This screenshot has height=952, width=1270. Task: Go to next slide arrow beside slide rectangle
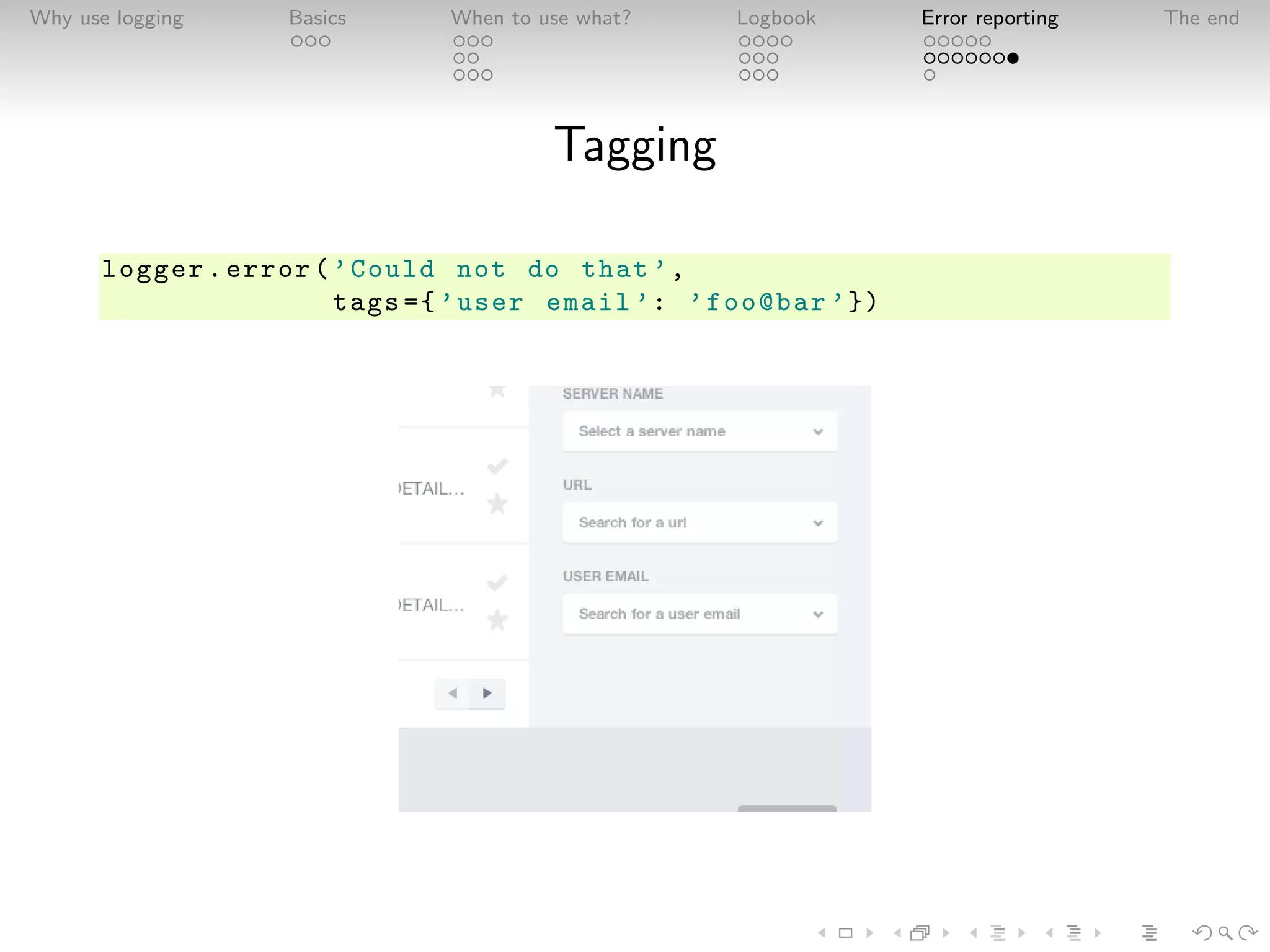coord(870,933)
